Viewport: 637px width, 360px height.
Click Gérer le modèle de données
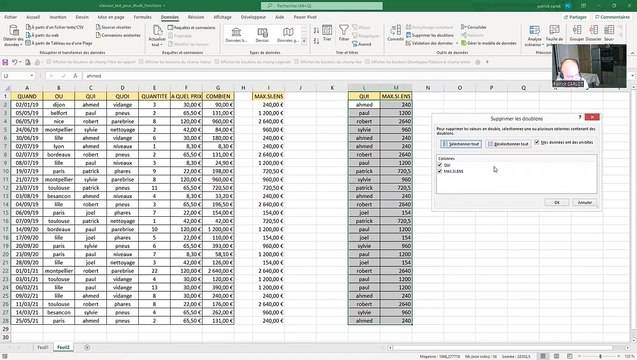coord(489,43)
